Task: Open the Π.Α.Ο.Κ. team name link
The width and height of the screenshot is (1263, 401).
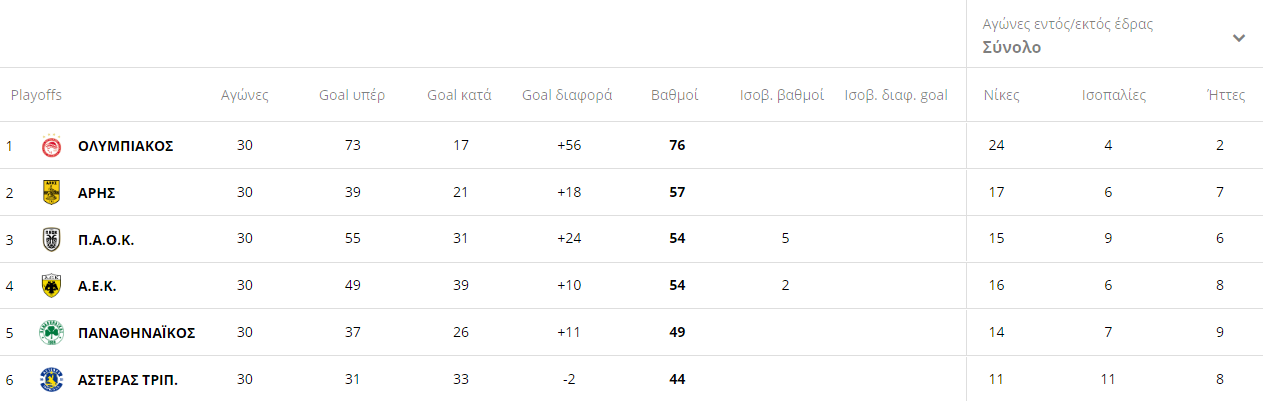Action: 106,239
